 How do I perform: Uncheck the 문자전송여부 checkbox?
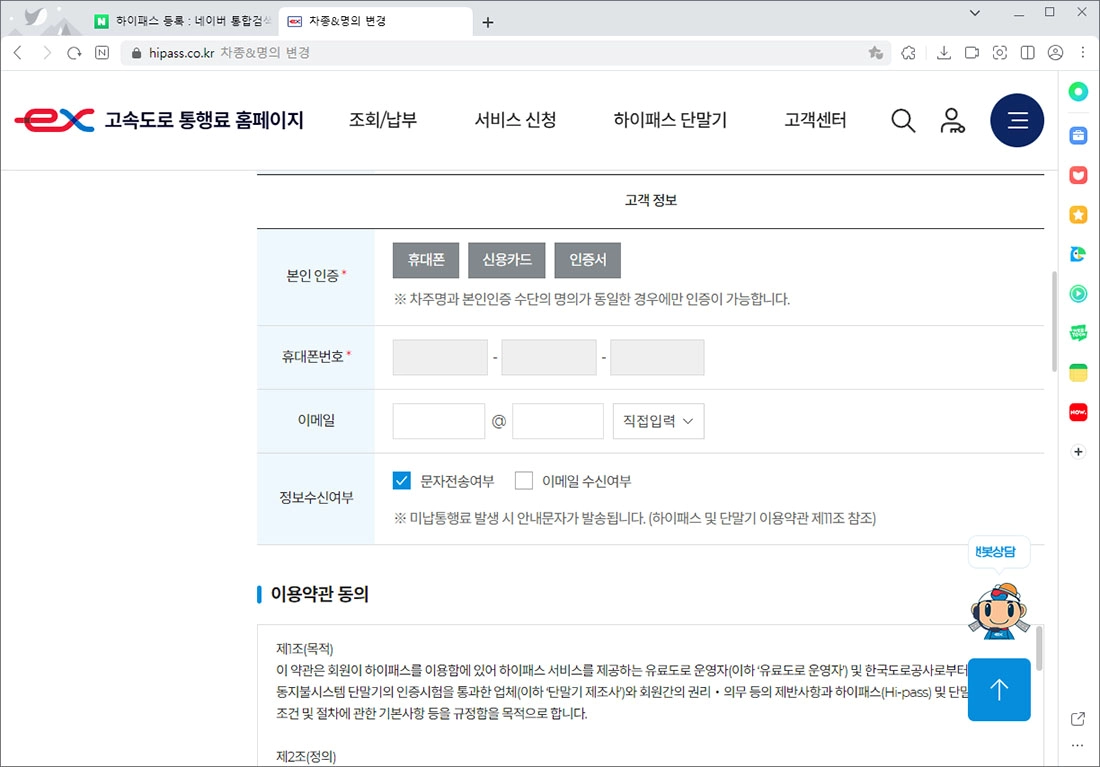coord(402,480)
